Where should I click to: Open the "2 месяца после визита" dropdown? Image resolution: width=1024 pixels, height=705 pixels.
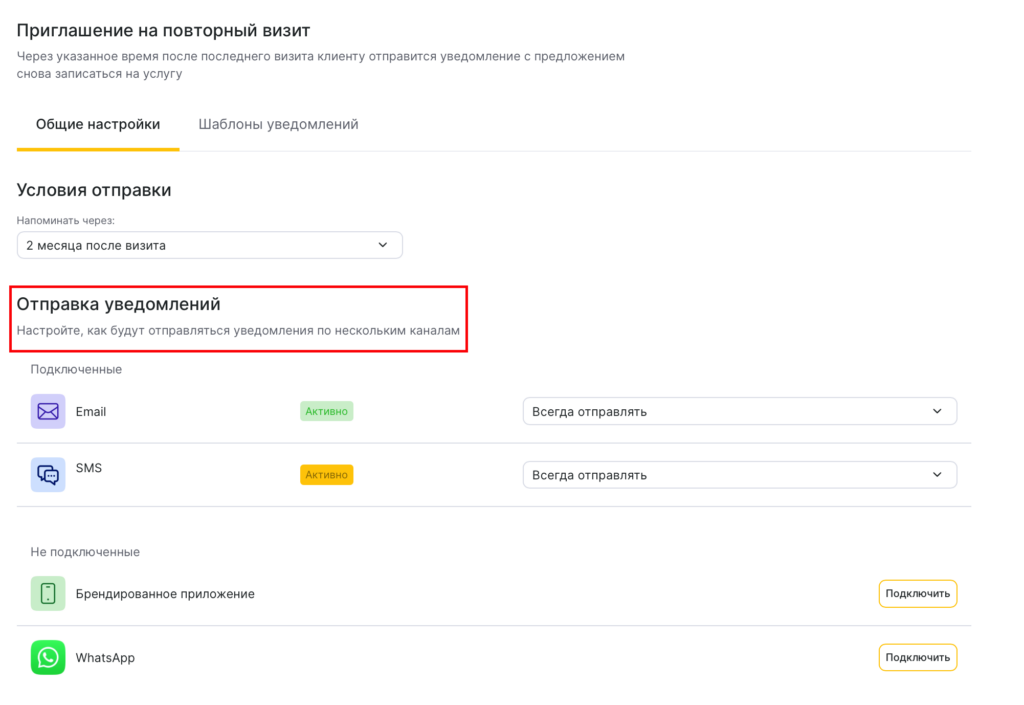click(x=209, y=245)
